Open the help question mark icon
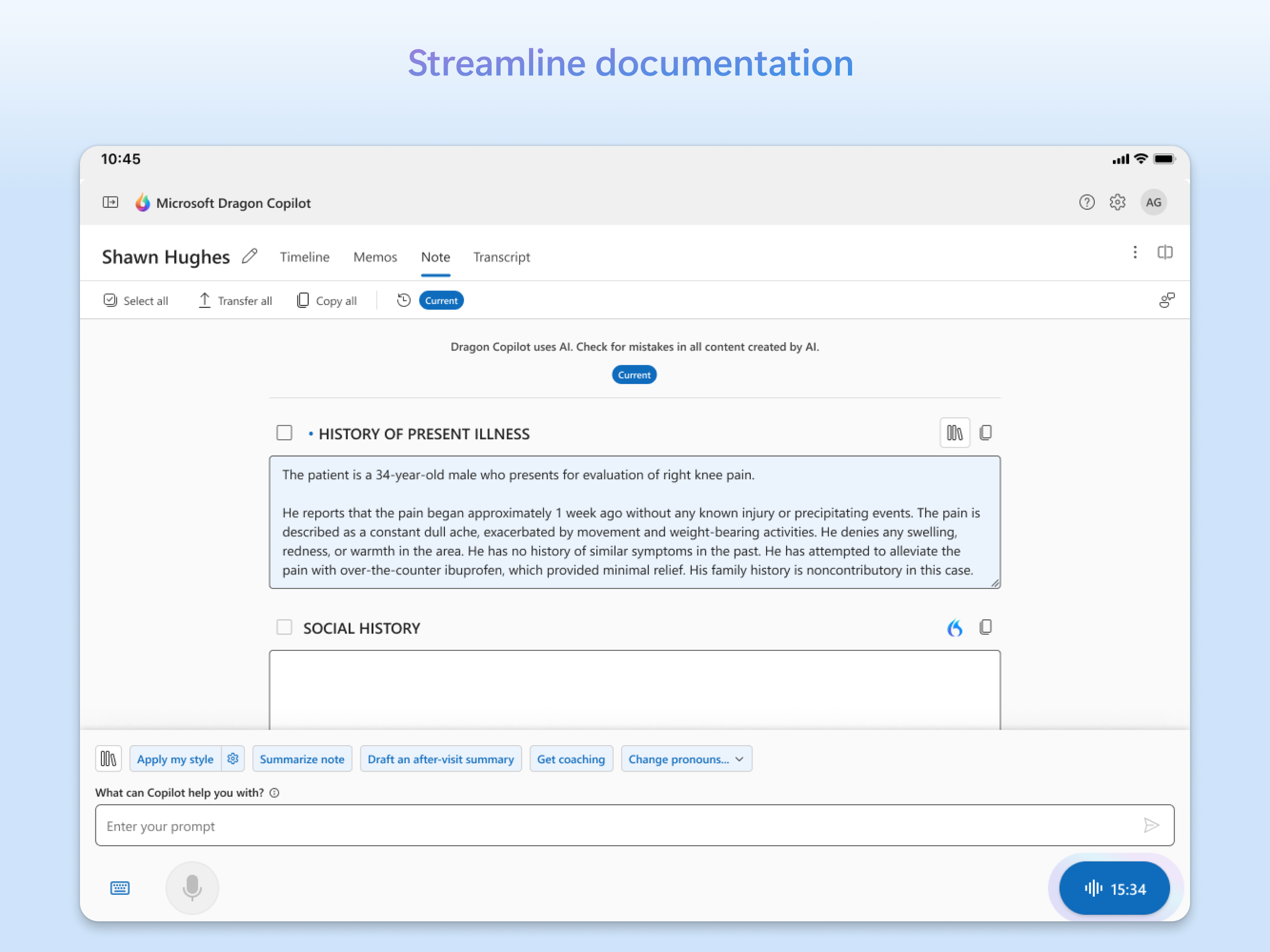The height and width of the screenshot is (952, 1270). (x=1086, y=202)
